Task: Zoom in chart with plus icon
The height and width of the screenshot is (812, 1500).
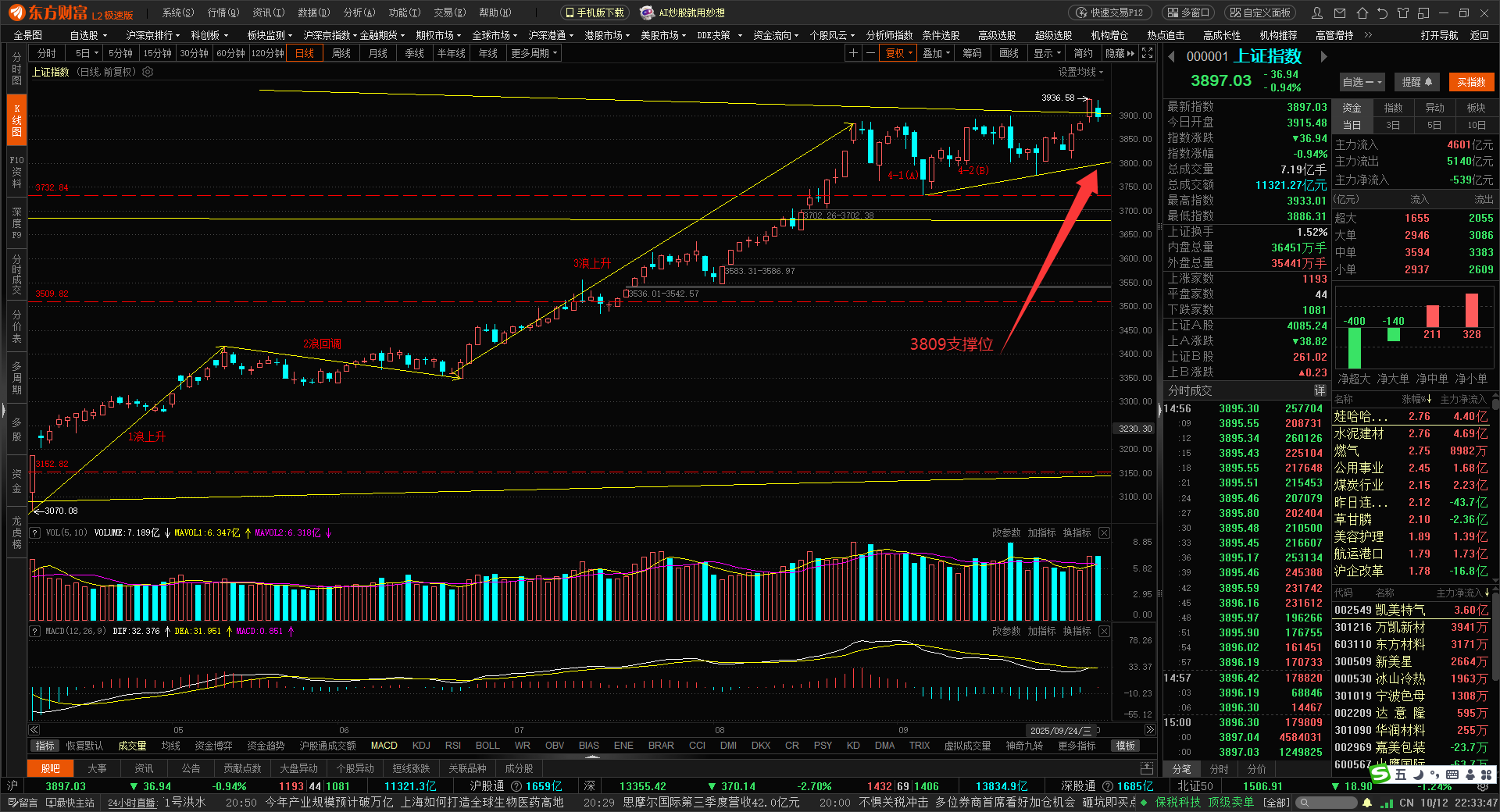Action: pos(853,53)
